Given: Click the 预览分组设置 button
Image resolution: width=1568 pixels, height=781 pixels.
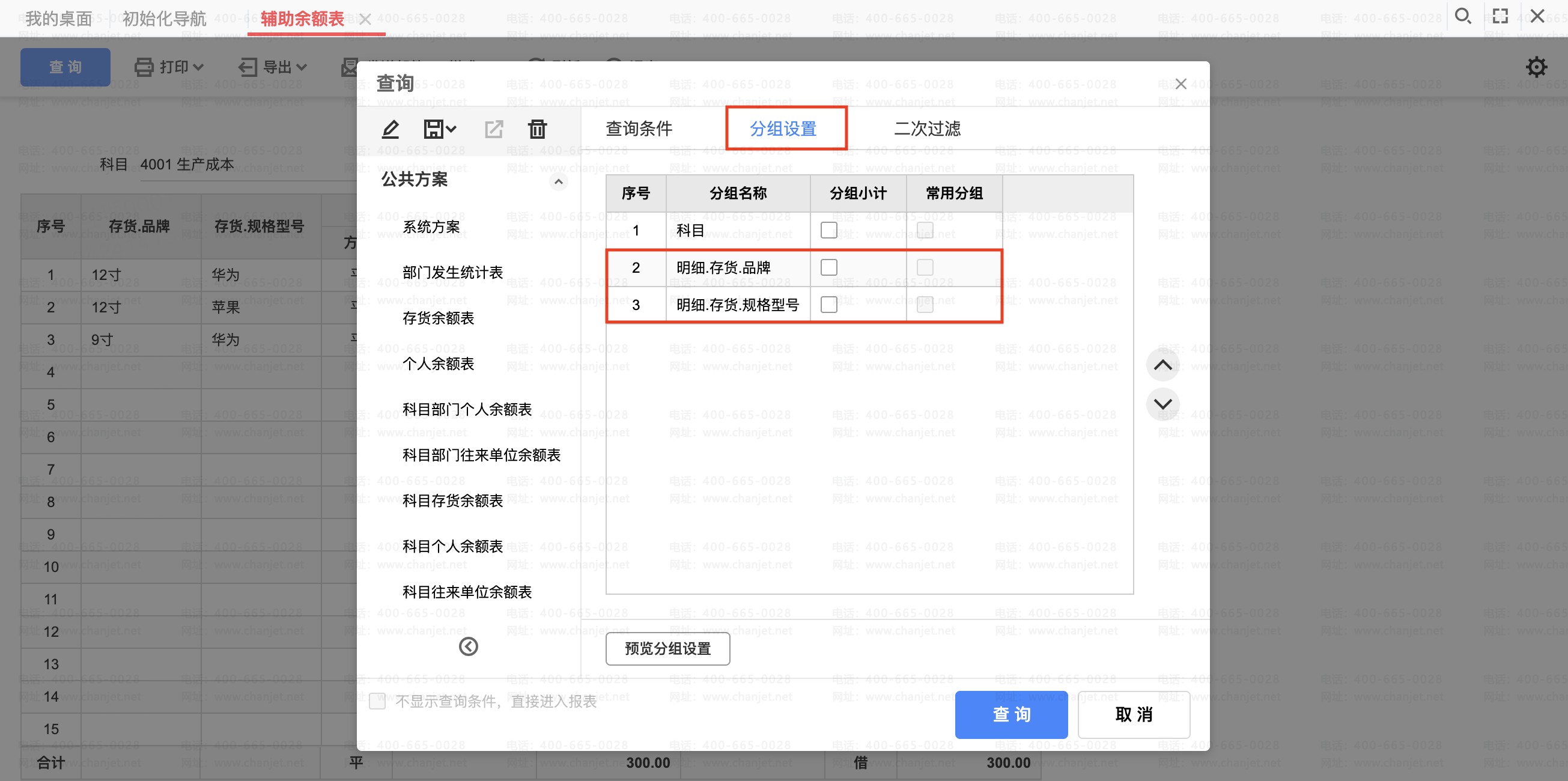Looking at the screenshot, I should (667, 649).
